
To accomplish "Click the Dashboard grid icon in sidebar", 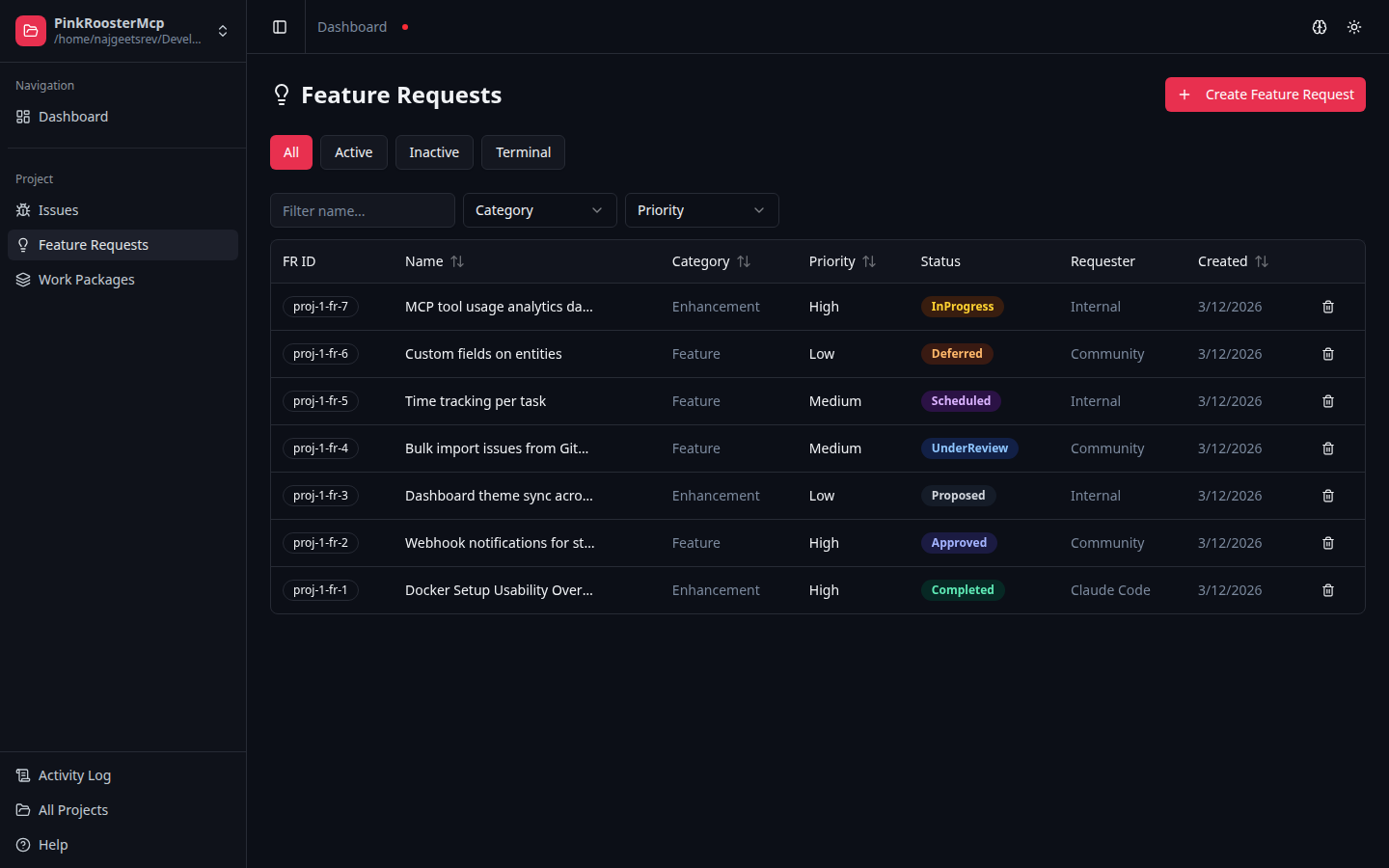I will pyautogui.click(x=23, y=117).
